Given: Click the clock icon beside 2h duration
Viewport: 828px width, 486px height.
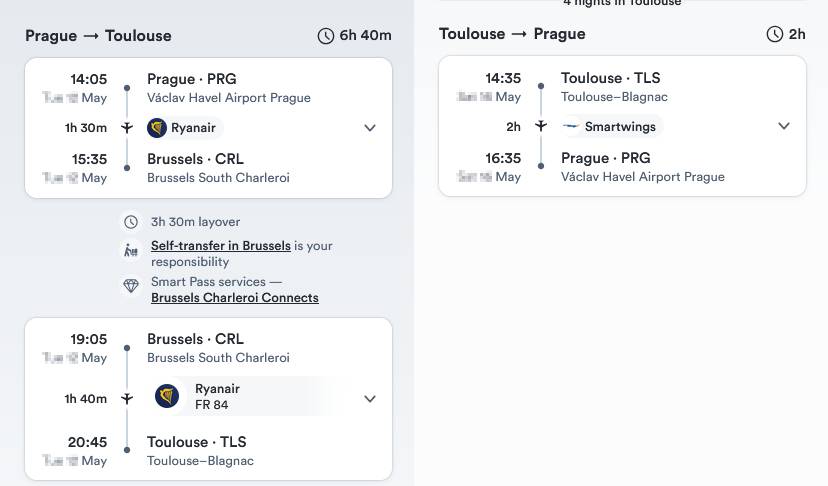Looking at the screenshot, I should point(775,34).
